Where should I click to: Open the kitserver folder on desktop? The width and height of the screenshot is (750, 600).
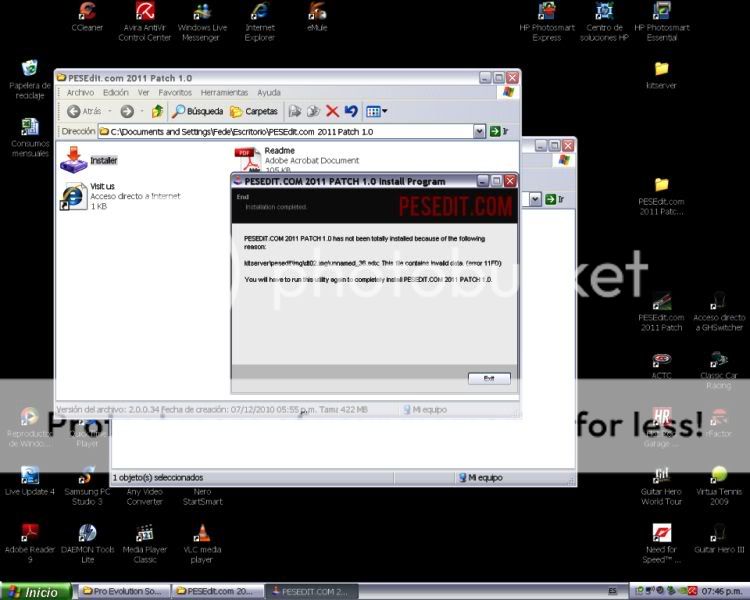pos(662,75)
